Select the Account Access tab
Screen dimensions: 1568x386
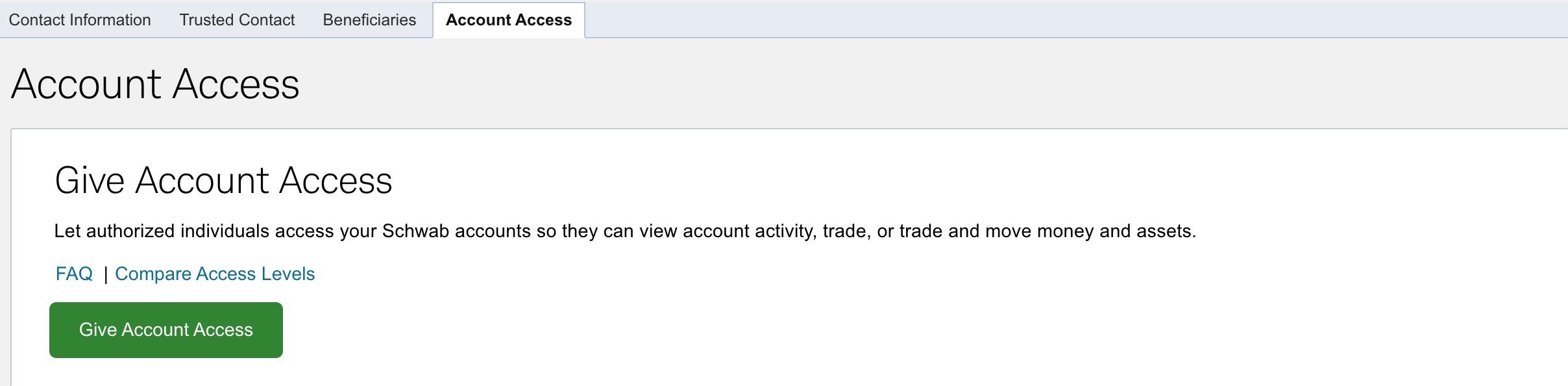click(x=509, y=20)
